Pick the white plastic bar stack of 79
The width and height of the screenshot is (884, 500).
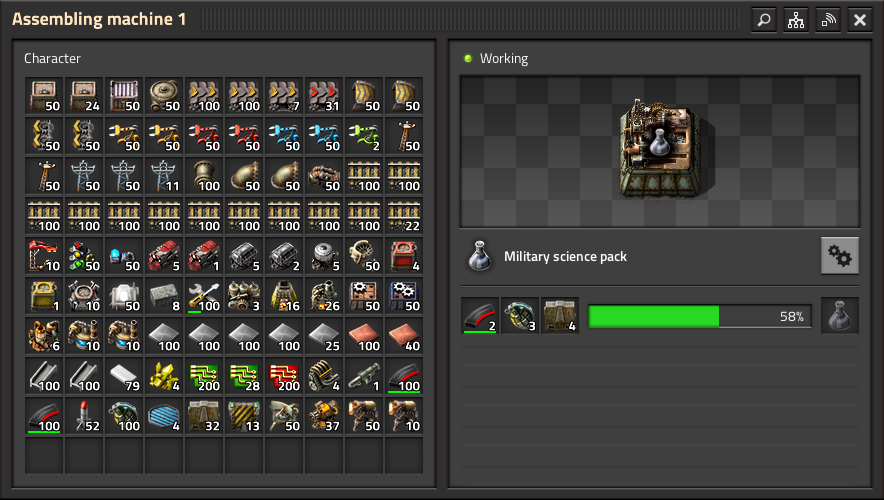coord(124,376)
